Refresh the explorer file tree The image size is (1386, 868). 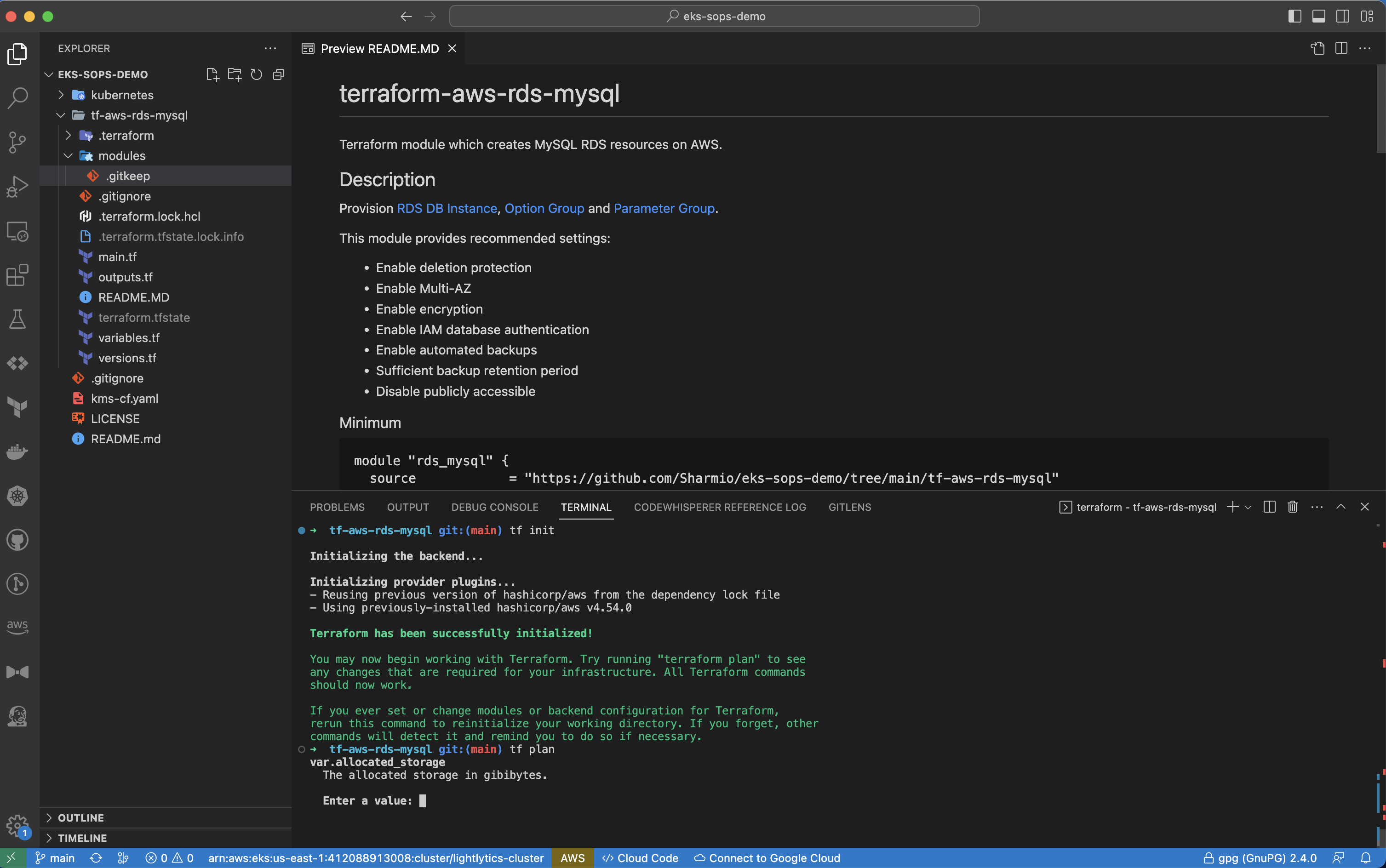pos(257,74)
